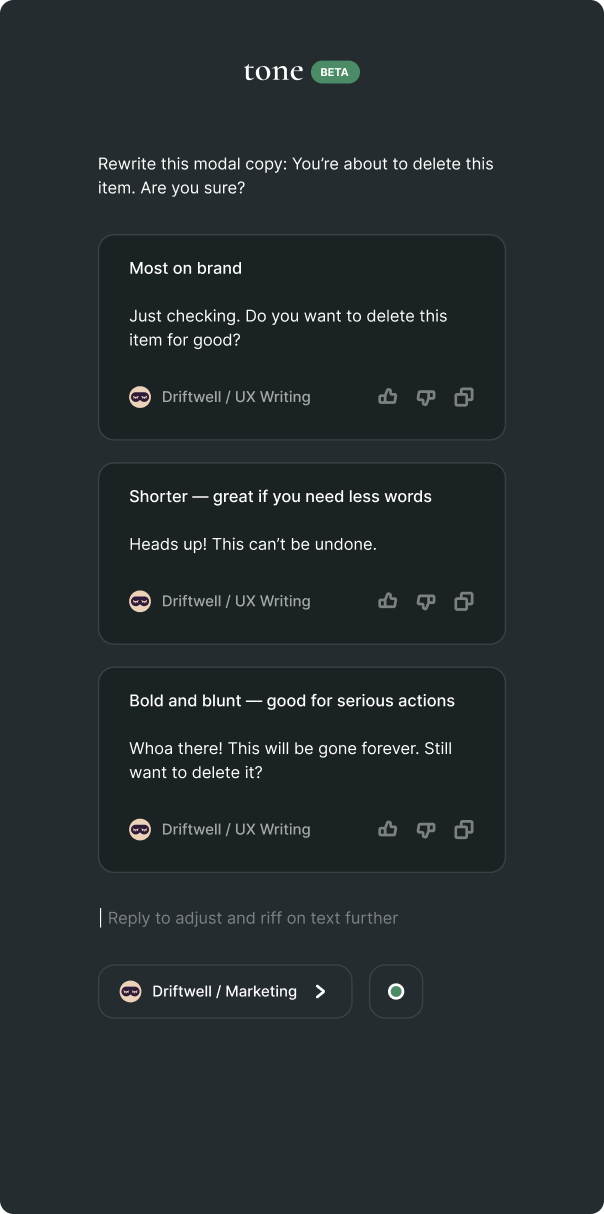Click the avatar in the Marketing selector
Screen dimensions: 604x1214
coord(130,991)
